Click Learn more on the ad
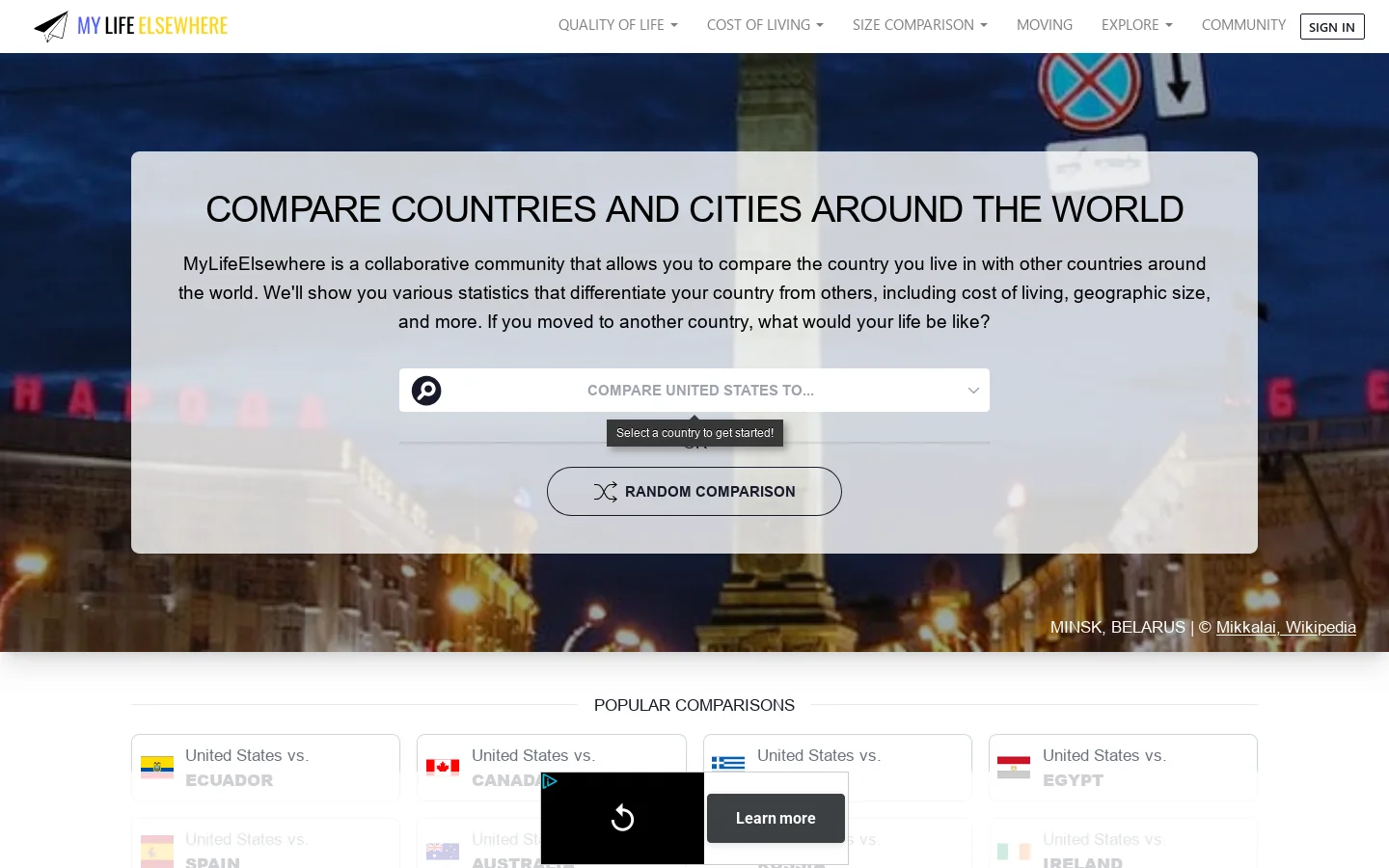Screen dimensions: 1389x868 click(776, 818)
